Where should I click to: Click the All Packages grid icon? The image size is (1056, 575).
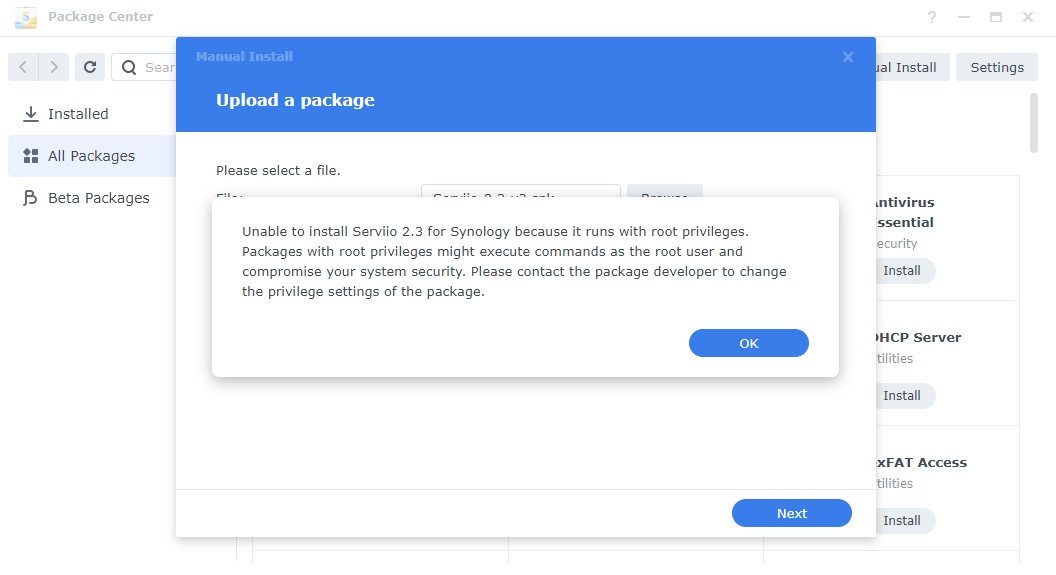click(x=30, y=156)
